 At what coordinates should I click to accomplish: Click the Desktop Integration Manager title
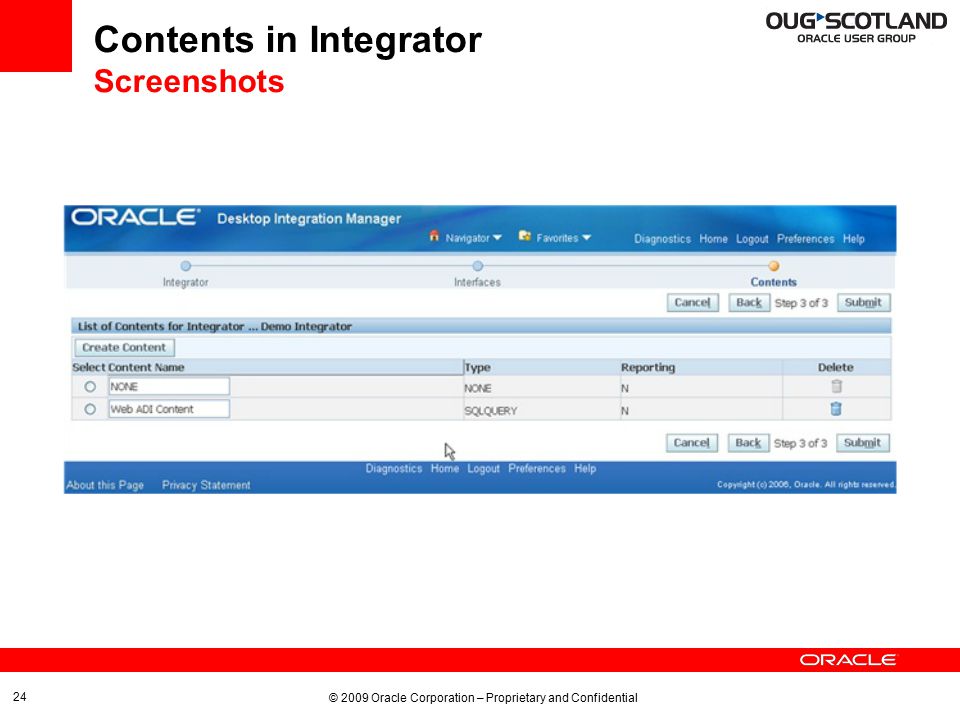point(309,219)
